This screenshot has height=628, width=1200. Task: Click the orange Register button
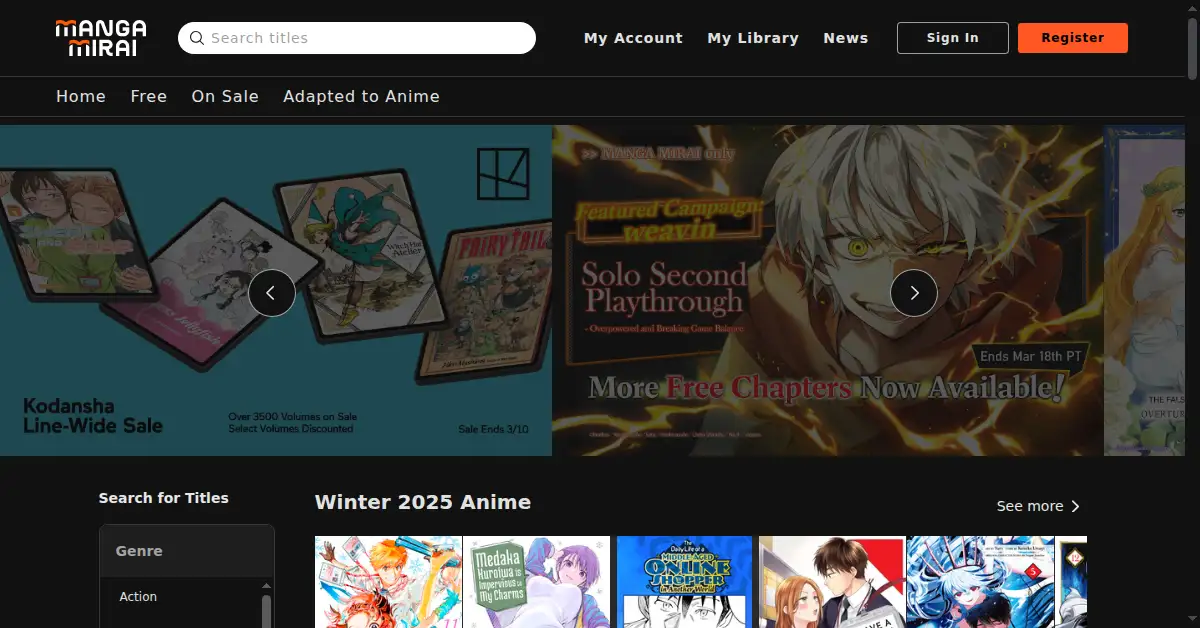pos(1073,38)
